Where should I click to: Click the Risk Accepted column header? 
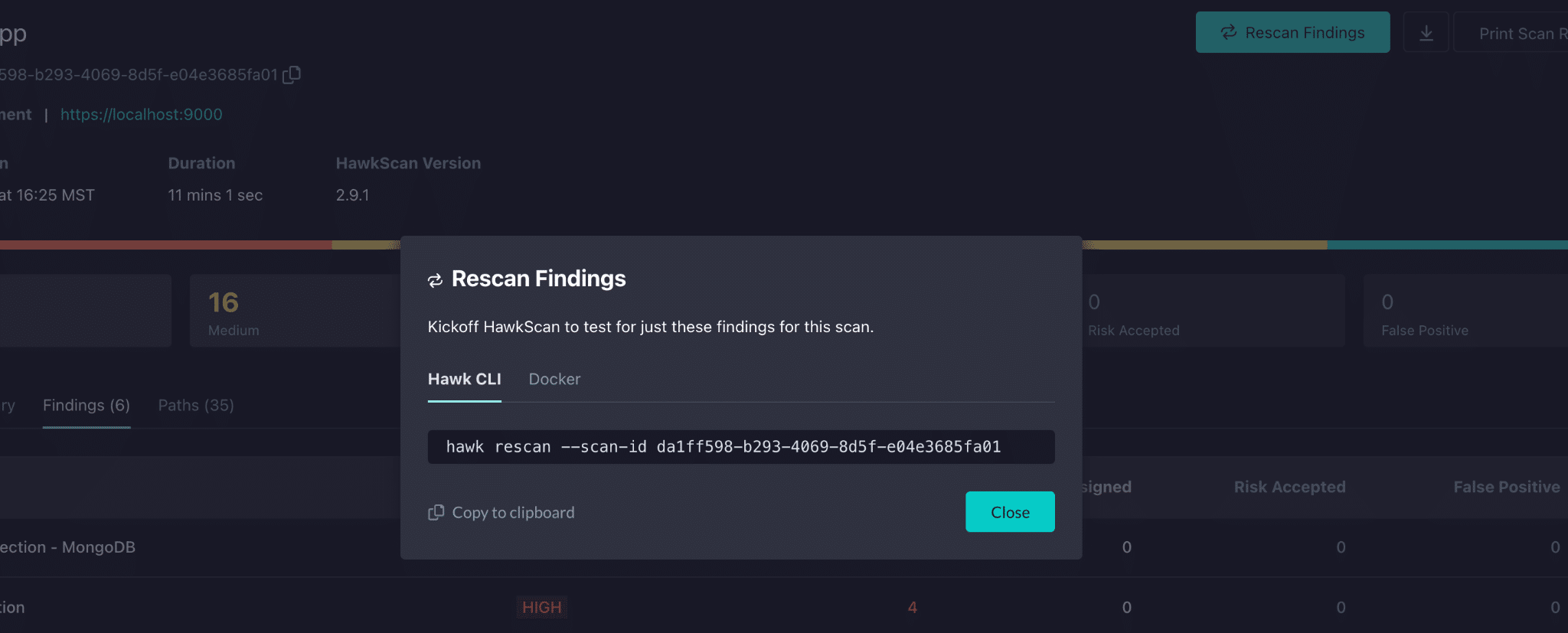[x=1289, y=487]
